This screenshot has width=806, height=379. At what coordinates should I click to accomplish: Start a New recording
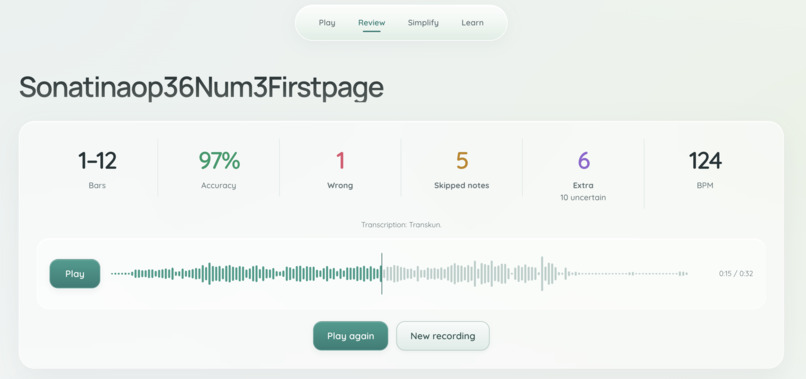click(443, 336)
